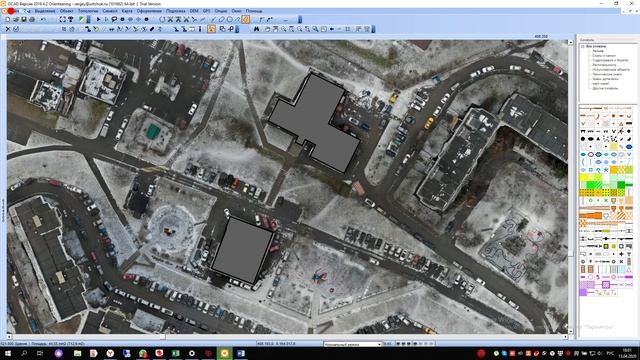Click the map horizontal scrollbar right arrow
Image resolution: width=640 pixels, height=360 pixels.
565,337
